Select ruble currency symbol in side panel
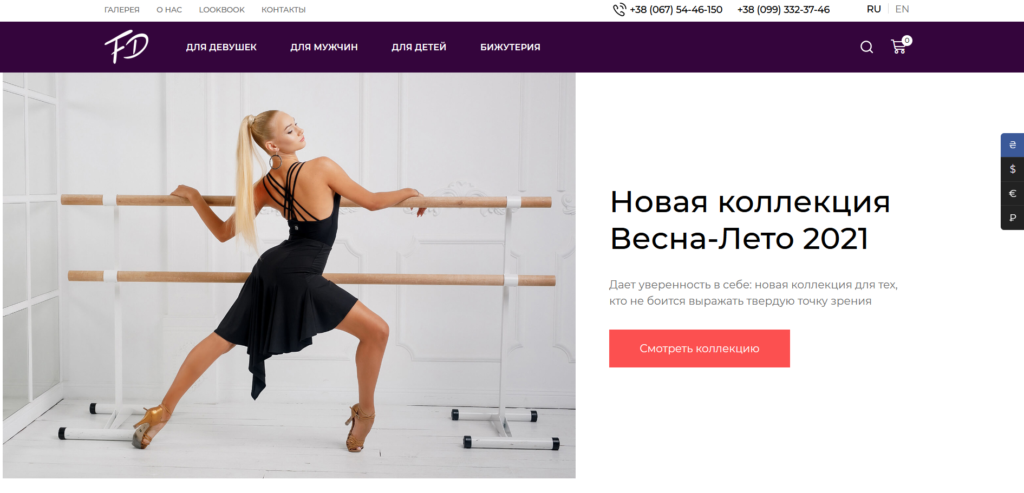Image resolution: width=1024 pixels, height=493 pixels. pos(1012,217)
